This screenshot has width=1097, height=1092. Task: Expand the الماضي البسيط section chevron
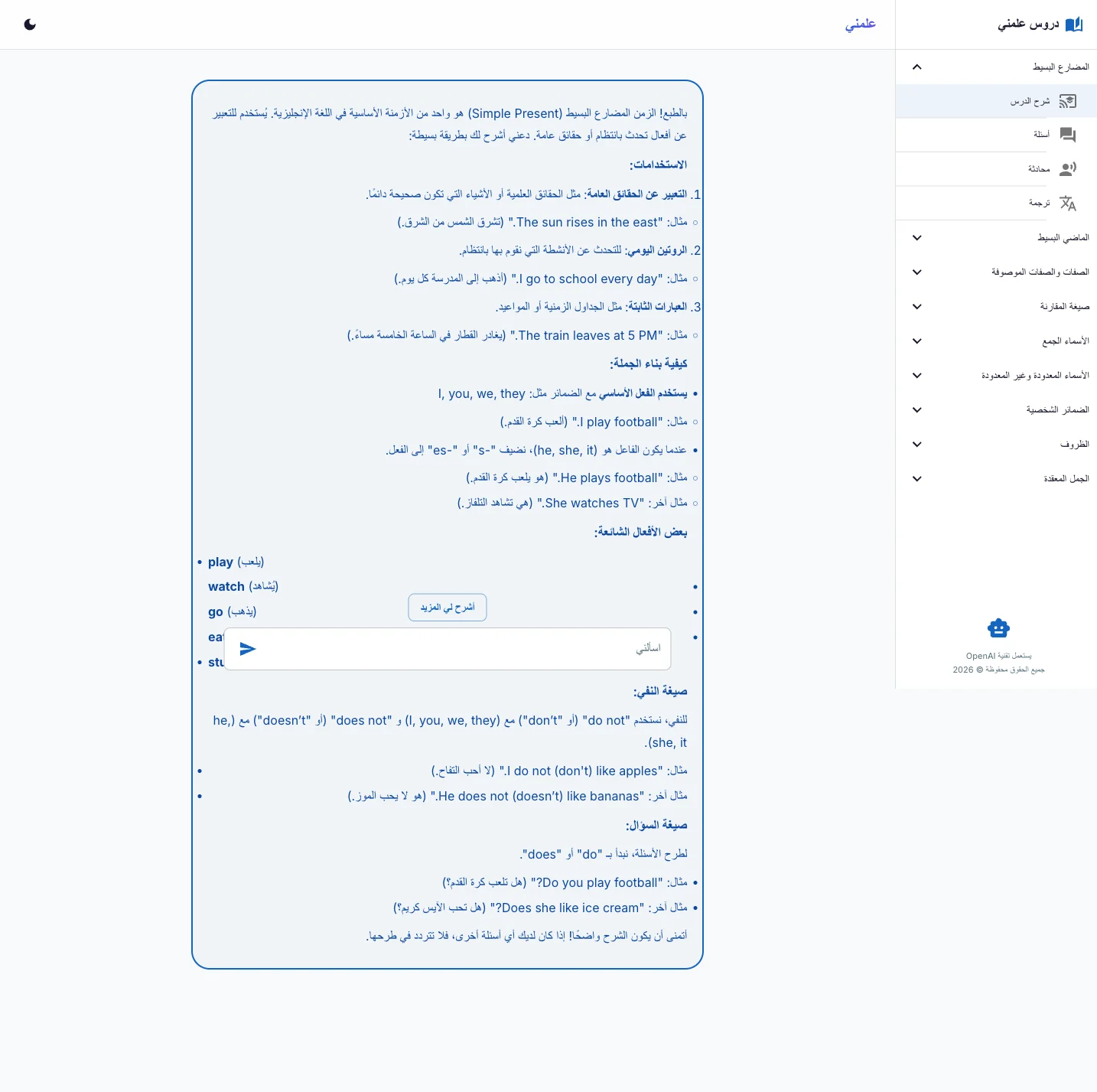[x=916, y=238]
